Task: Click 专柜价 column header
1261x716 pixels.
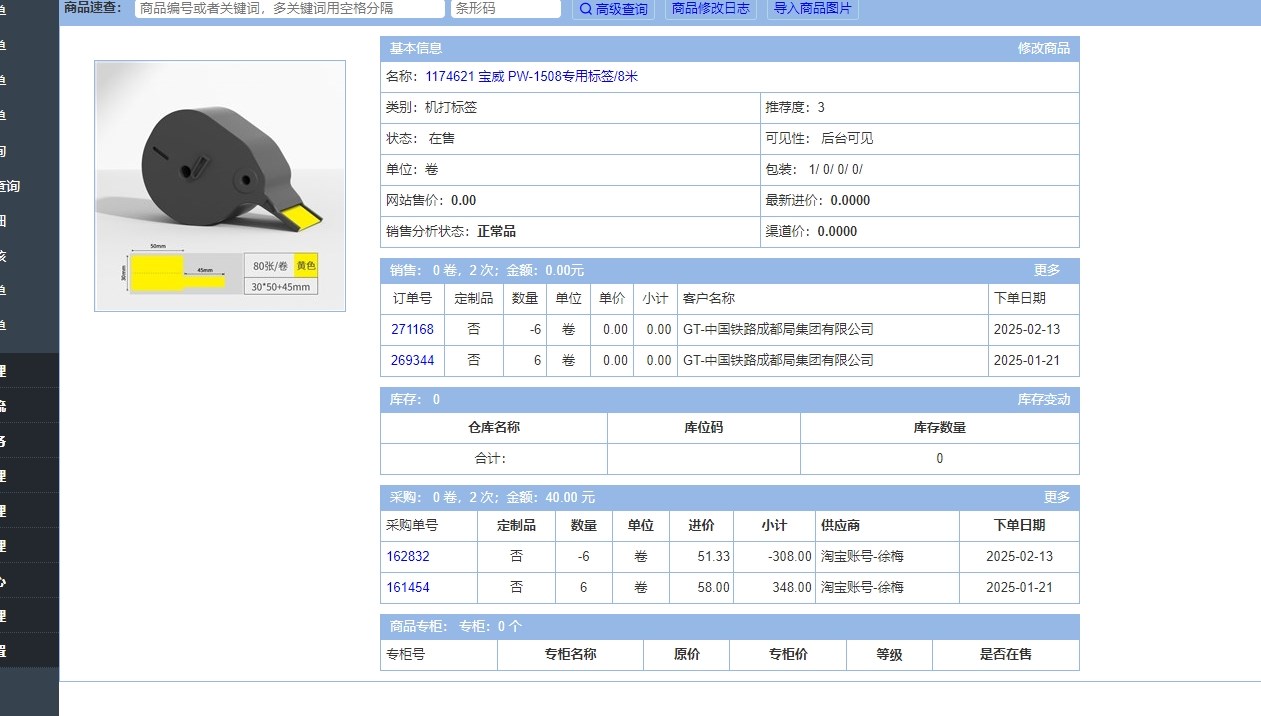Action: (788, 654)
